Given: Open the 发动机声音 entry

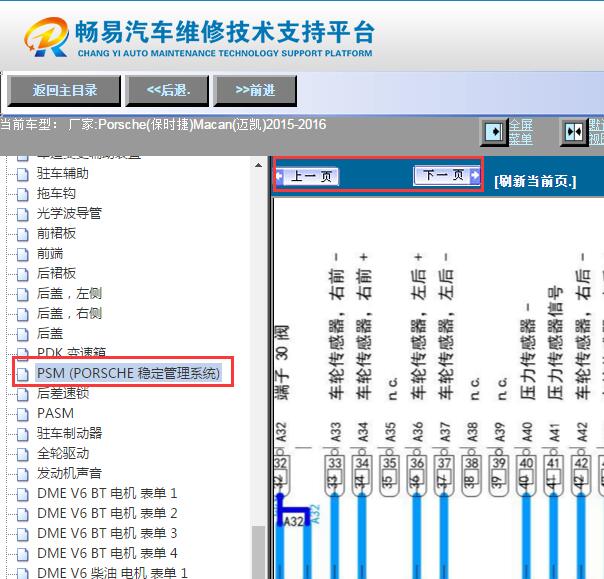Looking at the screenshot, I should click(x=69, y=473).
